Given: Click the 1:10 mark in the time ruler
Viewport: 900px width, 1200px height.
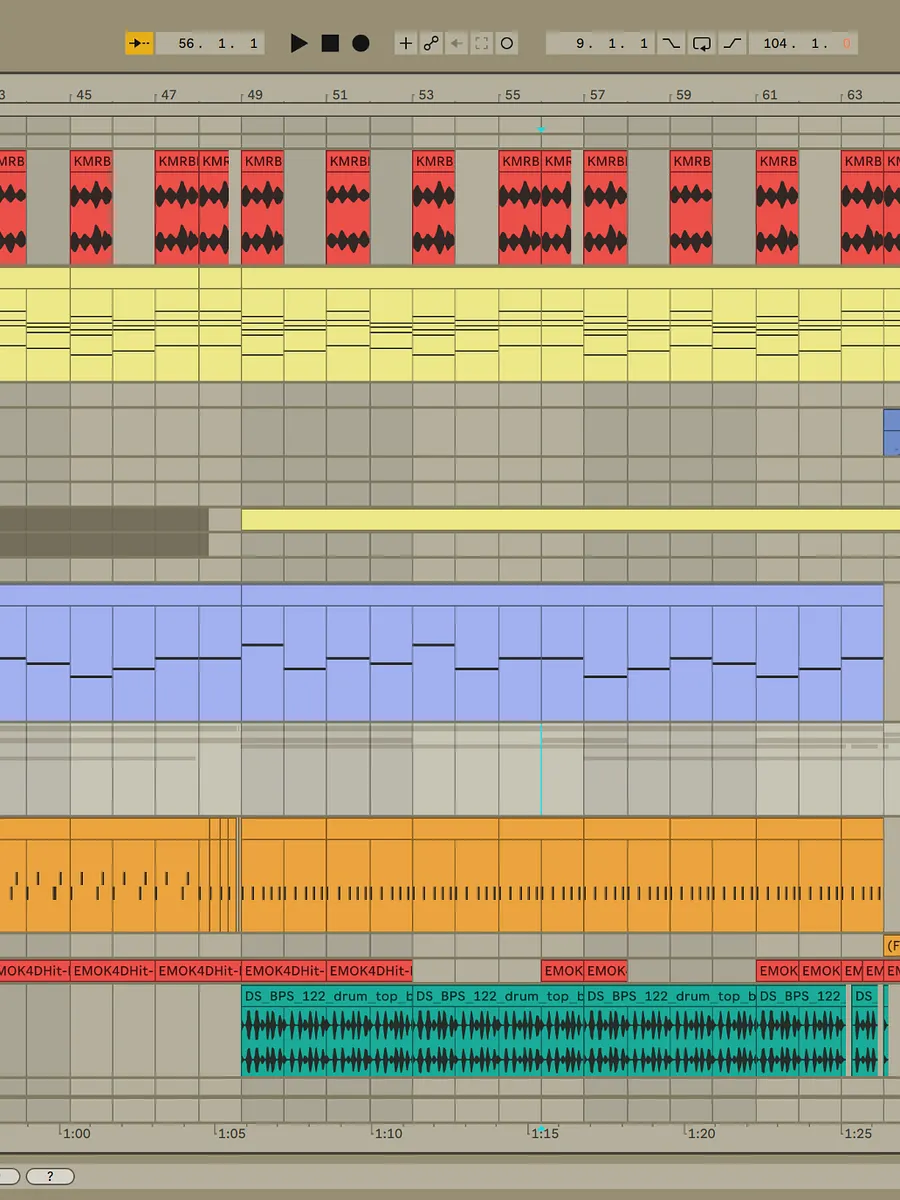Looking at the screenshot, I should 389,1133.
